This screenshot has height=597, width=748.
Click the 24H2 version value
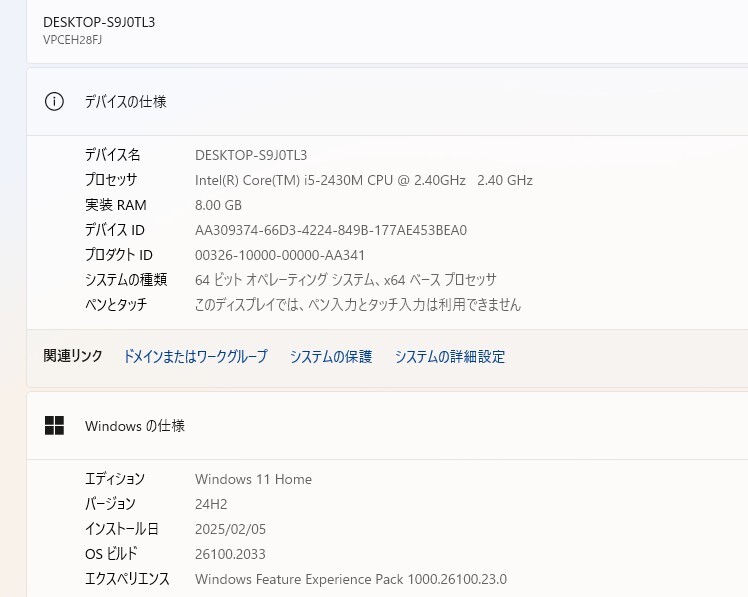click(211, 504)
